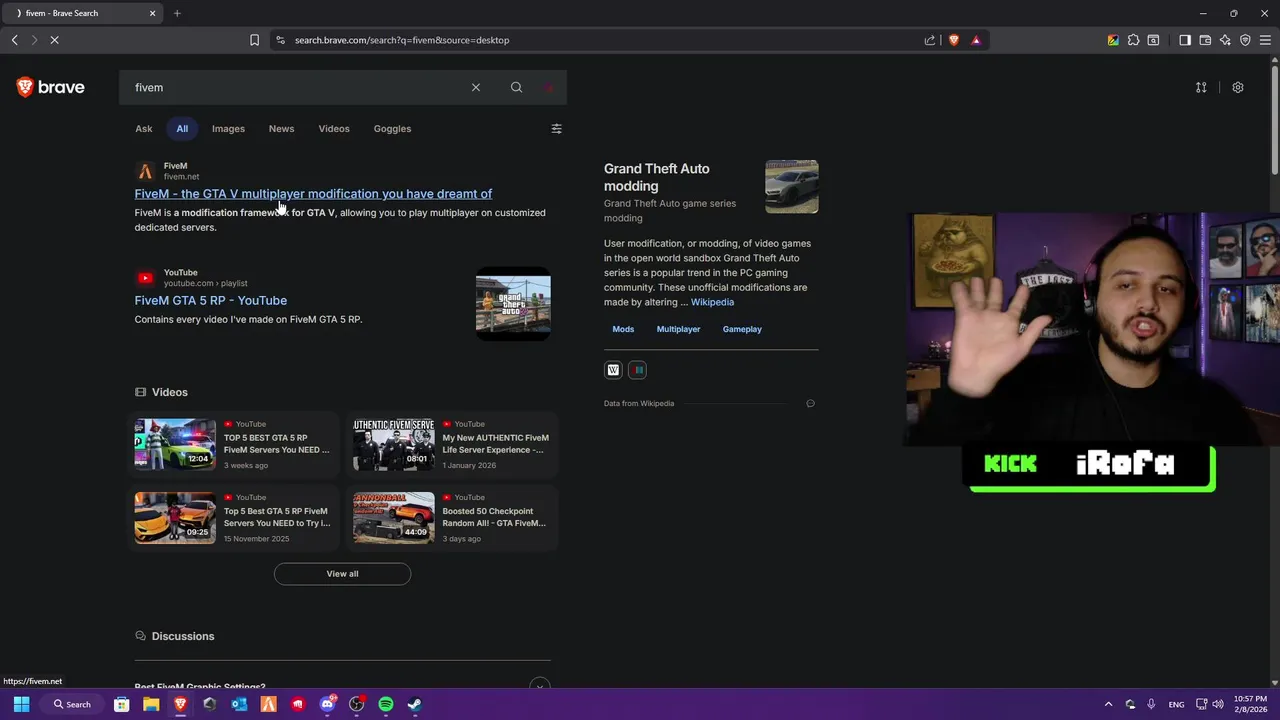Click the tab search icon in the toolbar

(1153, 40)
